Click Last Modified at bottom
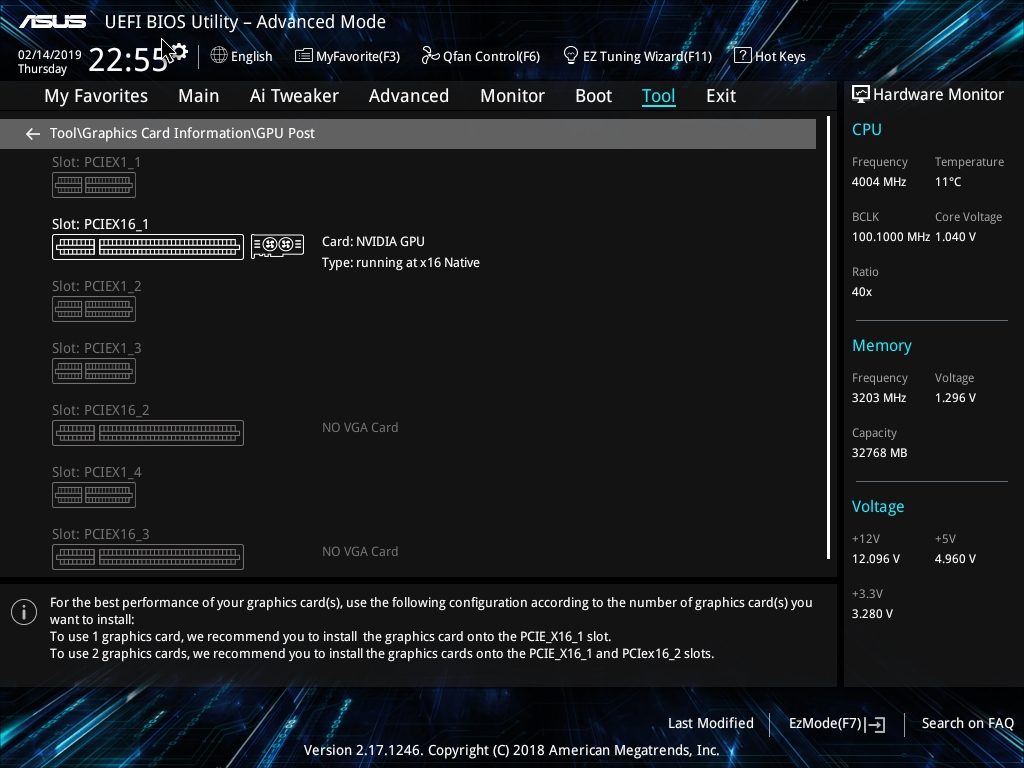This screenshot has width=1024, height=768. (x=711, y=724)
